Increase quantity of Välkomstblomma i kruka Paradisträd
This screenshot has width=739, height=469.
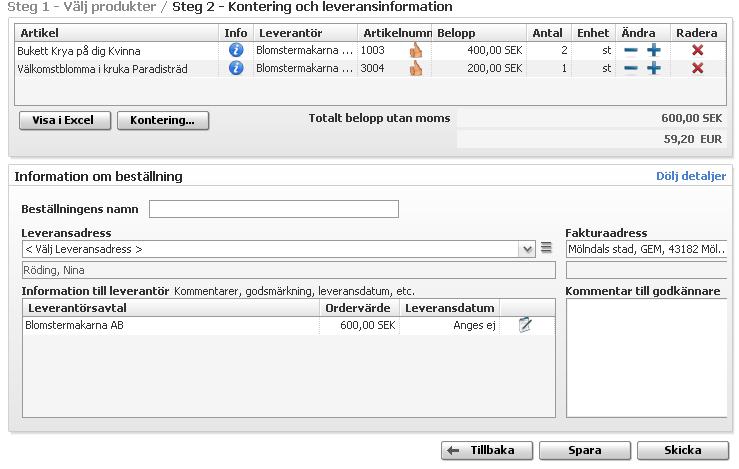click(653, 68)
